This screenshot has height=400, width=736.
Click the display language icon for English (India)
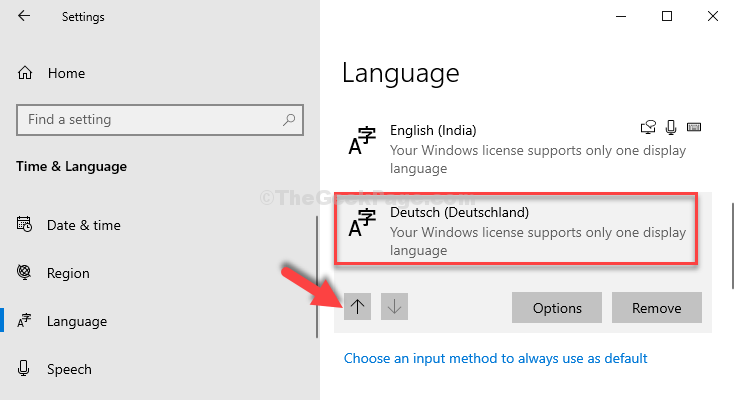(648, 127)
